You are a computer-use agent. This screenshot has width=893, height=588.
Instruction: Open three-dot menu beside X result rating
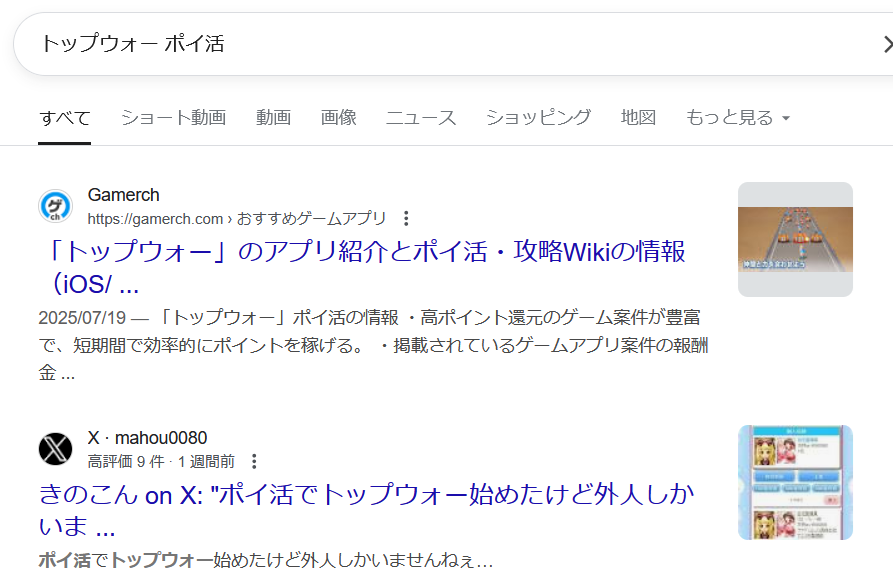(x=254, y=462)
